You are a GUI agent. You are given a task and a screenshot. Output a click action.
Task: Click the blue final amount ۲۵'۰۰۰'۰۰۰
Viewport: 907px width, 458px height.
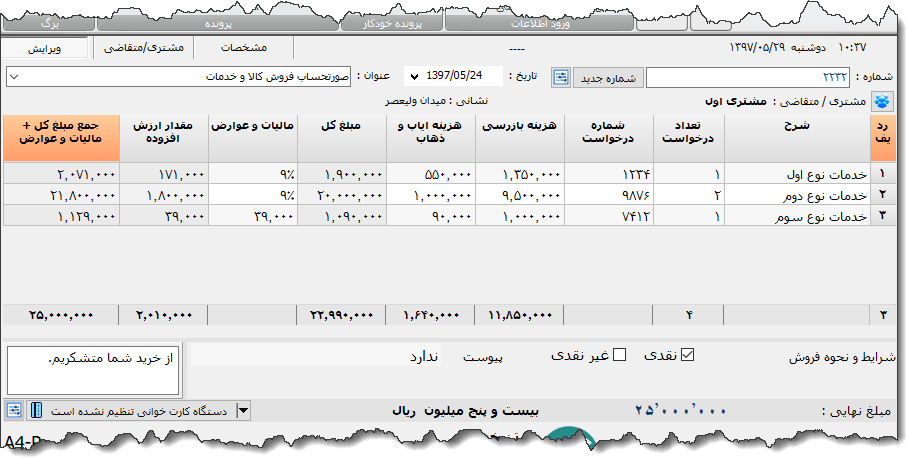(x=681, y=411)
